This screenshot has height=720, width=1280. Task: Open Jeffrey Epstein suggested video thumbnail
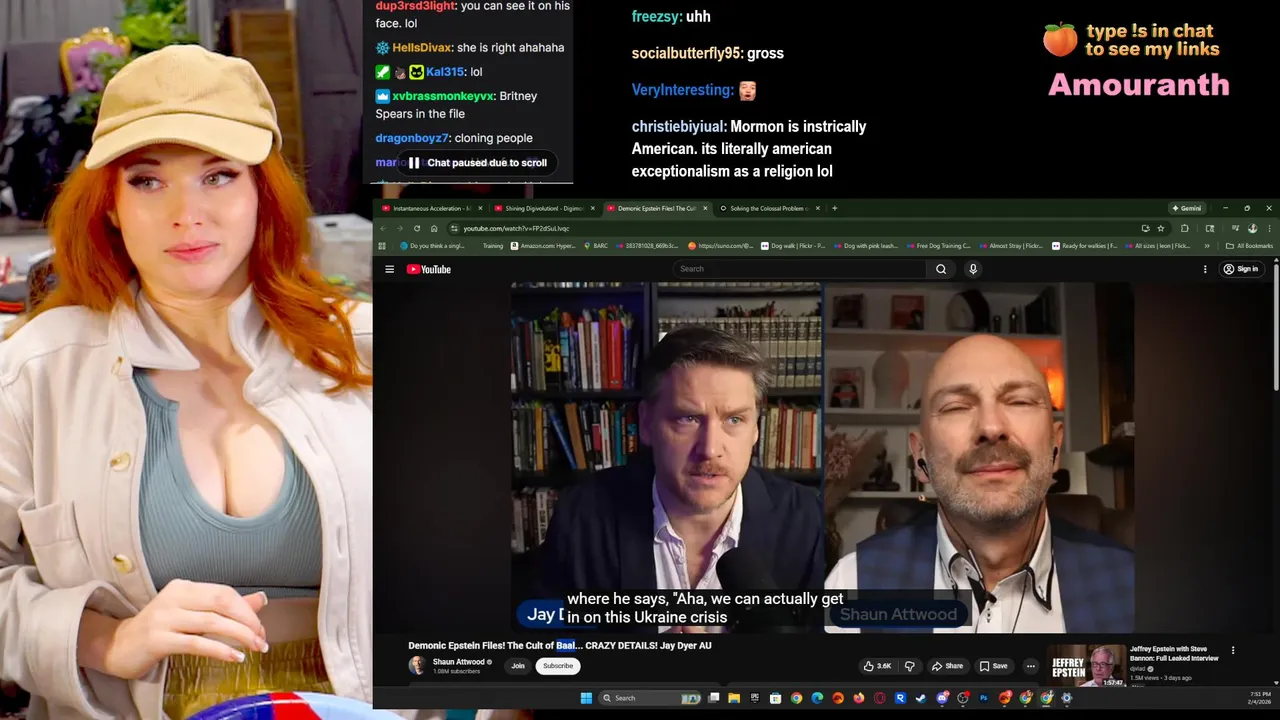(x=1086, y=665)
